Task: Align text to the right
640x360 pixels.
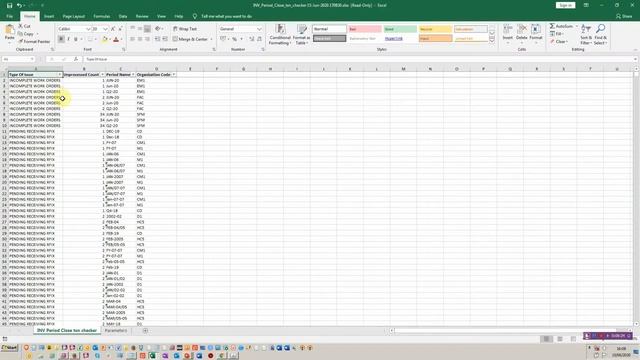Action: (x=147, y=39)
